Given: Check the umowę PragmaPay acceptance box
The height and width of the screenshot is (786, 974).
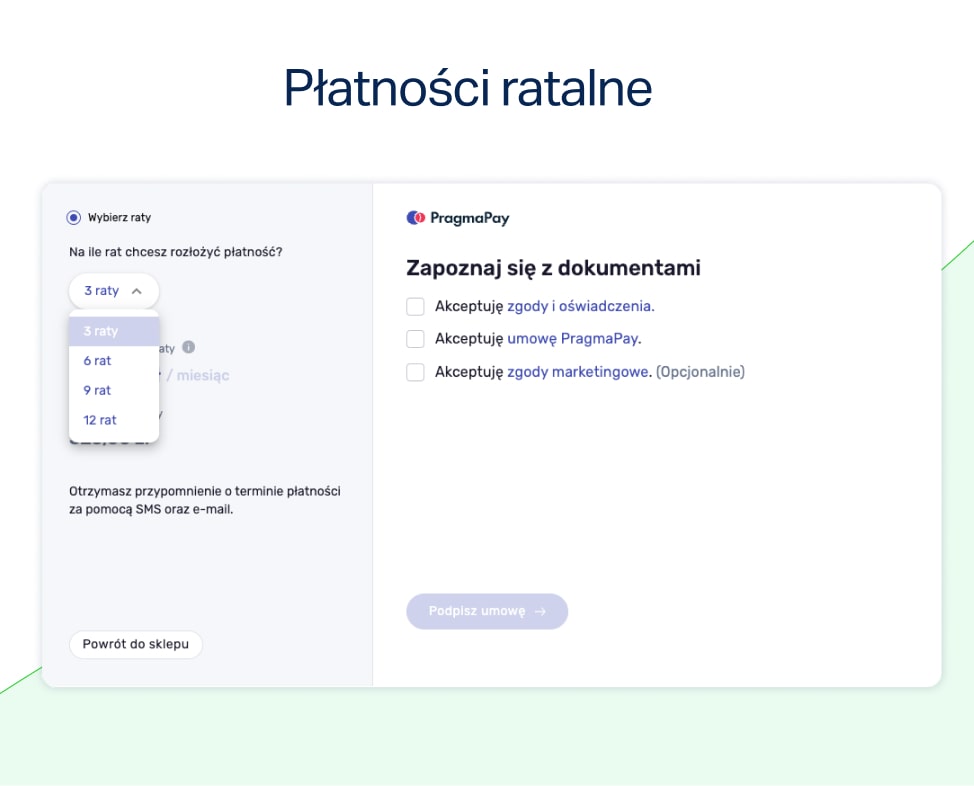Looking at the screenshot, I should tap(415, 339).
